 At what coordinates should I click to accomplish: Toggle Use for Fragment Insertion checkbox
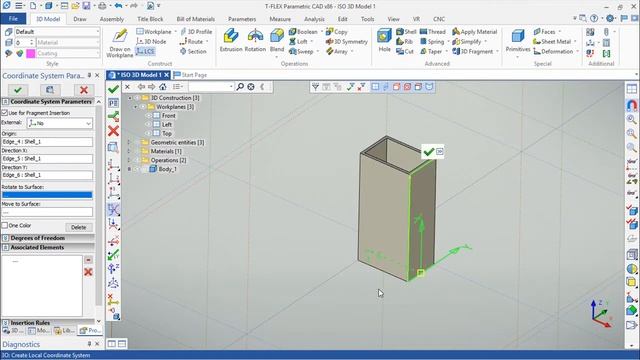pyautogui.click(x=5, y=113)
